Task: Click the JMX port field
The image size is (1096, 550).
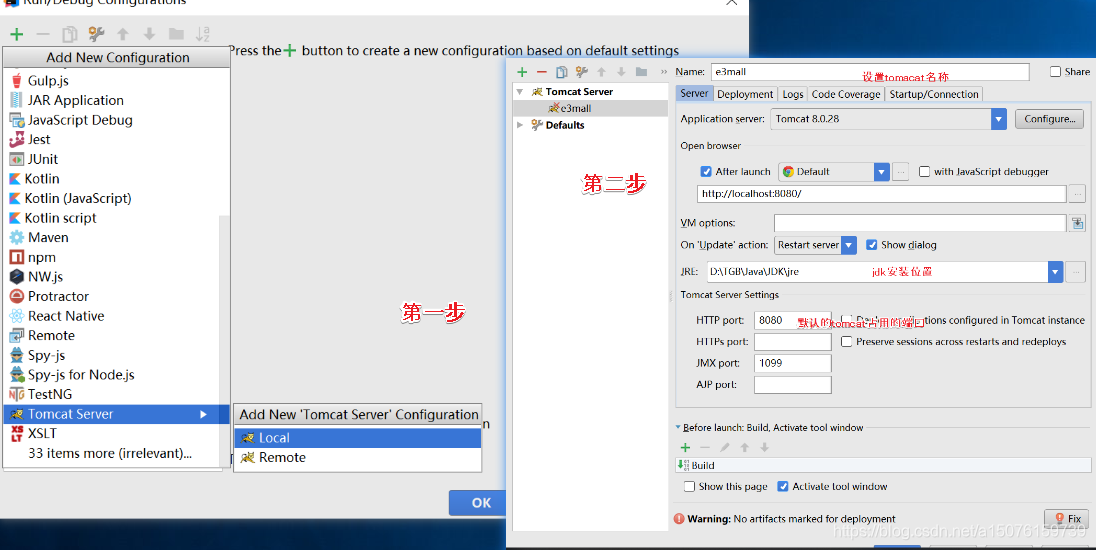Action: 793,363
